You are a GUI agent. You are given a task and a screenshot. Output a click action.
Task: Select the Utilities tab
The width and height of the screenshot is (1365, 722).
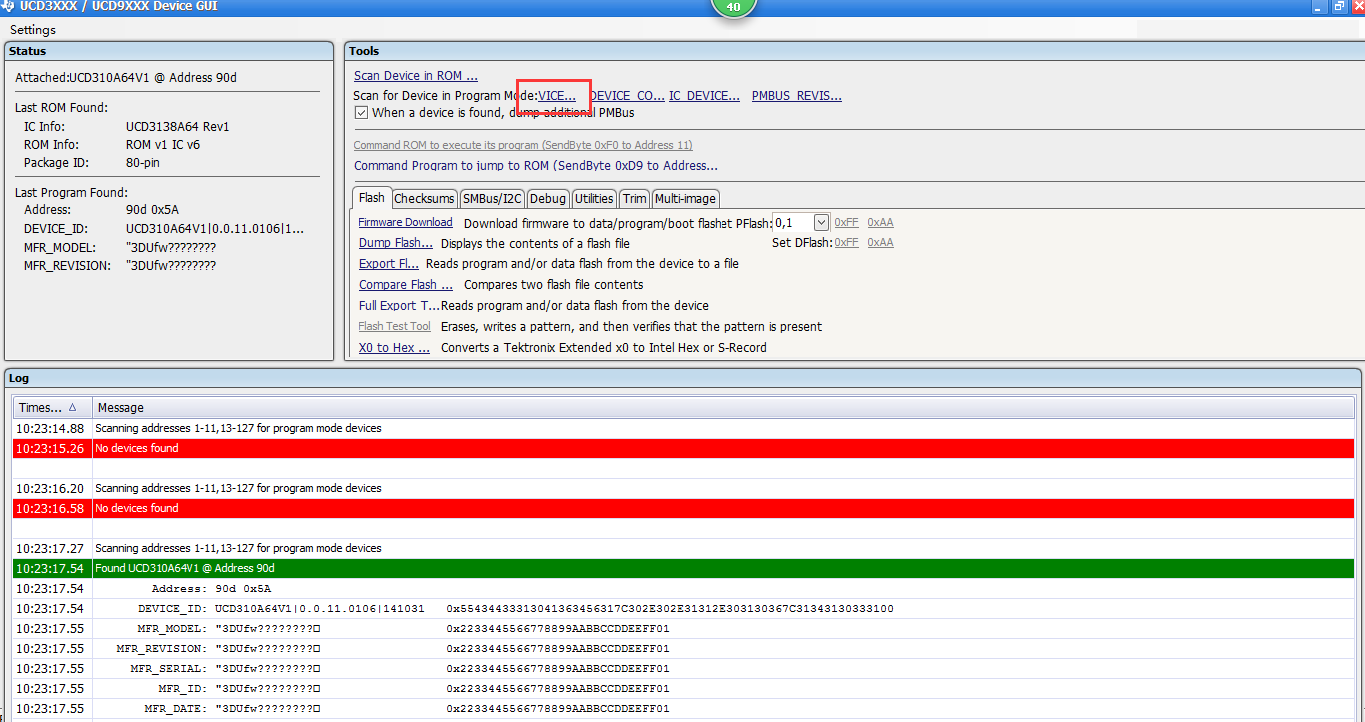pos(594,199)
